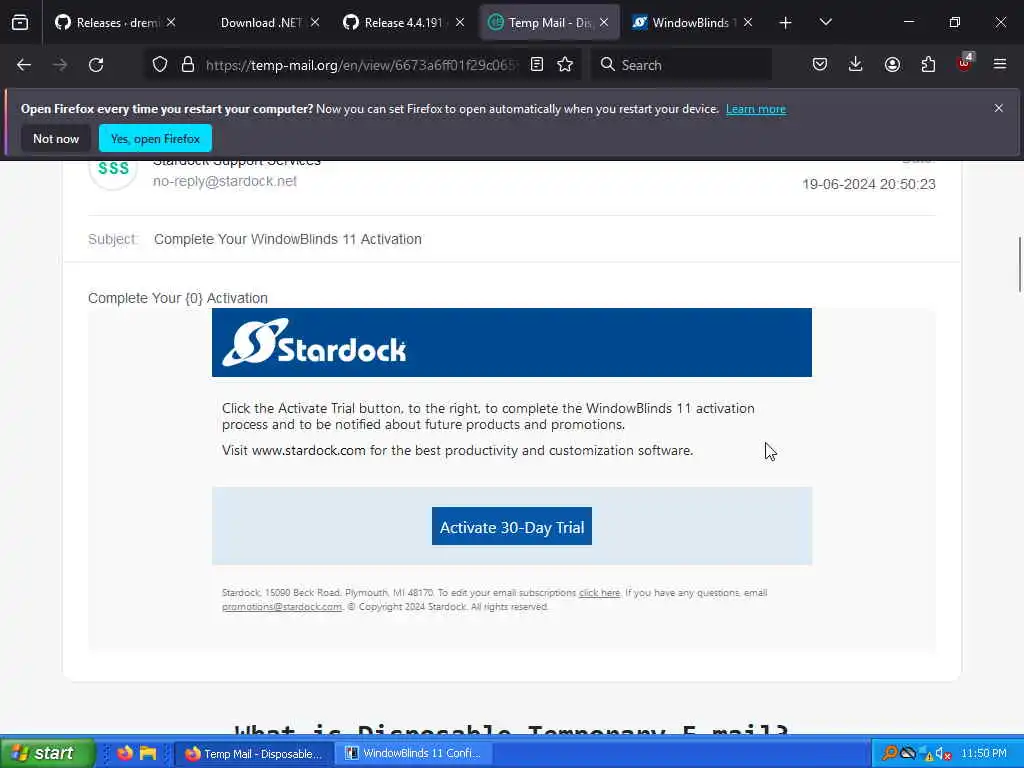Click Activate 30-Day Trial button
The image size is (1024, 768).
click(512, 526)
